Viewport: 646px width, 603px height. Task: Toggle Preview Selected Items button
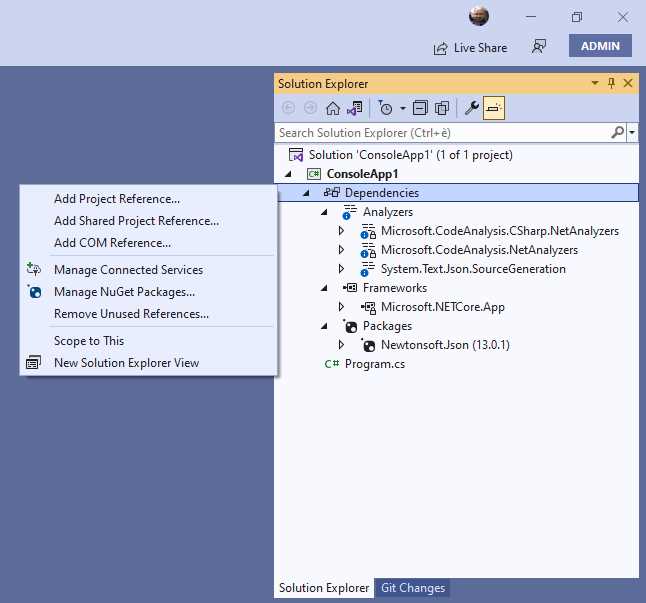point(494,108)
